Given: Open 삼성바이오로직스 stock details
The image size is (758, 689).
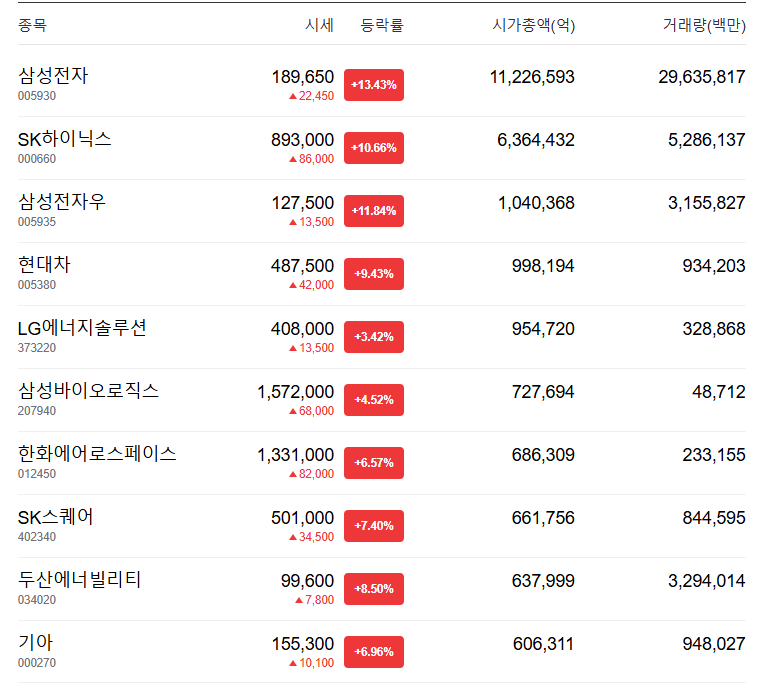Looking at the screenshot, I should (88, 391).
